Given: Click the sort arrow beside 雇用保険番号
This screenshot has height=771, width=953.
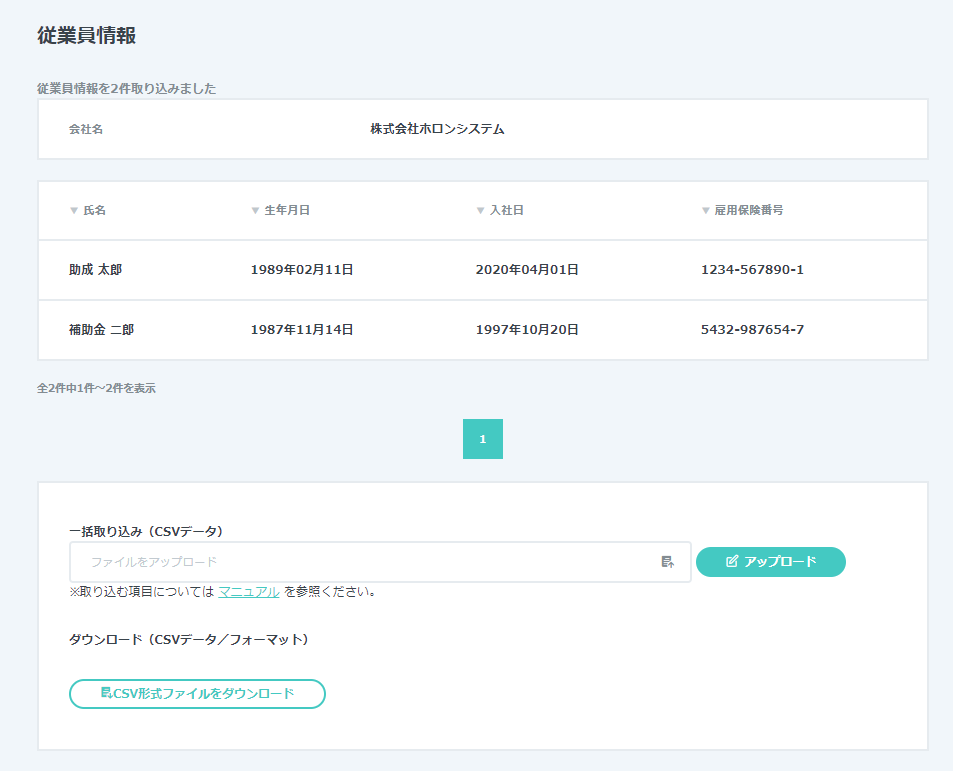Looking at the screenshot, I should tap(706, 211).
